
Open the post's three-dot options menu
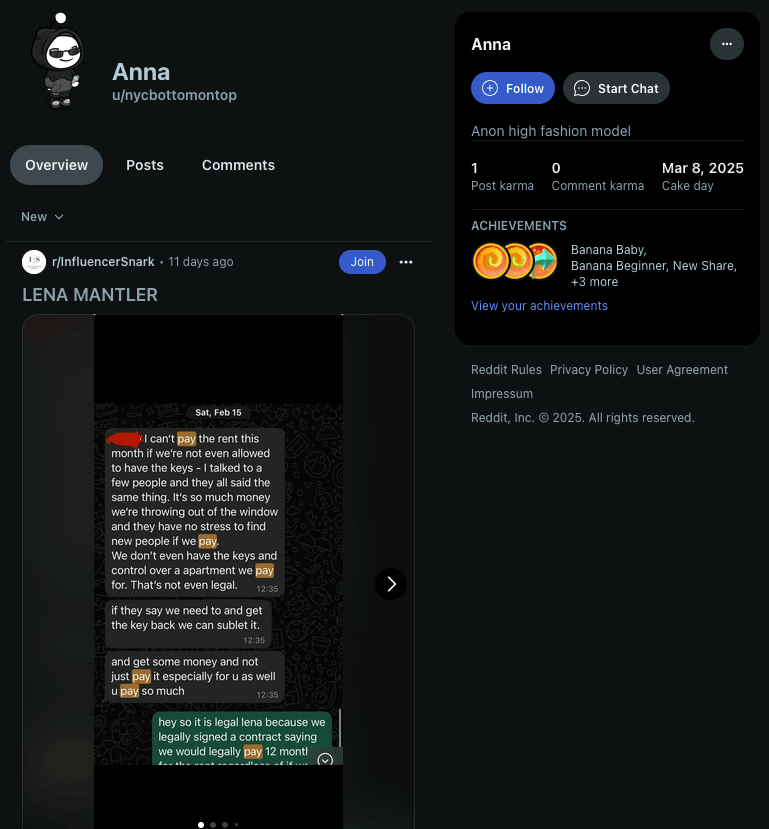pos(405,262)
